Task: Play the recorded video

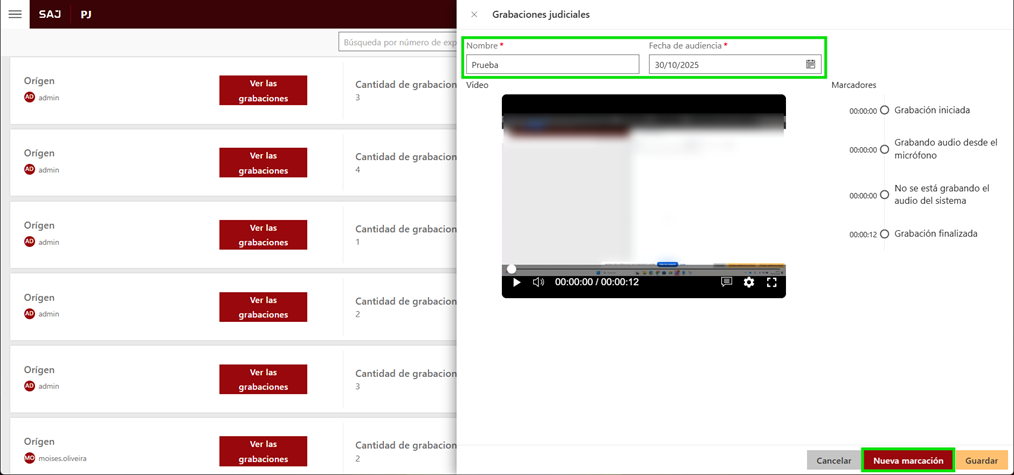Action: tap(517, 283)
